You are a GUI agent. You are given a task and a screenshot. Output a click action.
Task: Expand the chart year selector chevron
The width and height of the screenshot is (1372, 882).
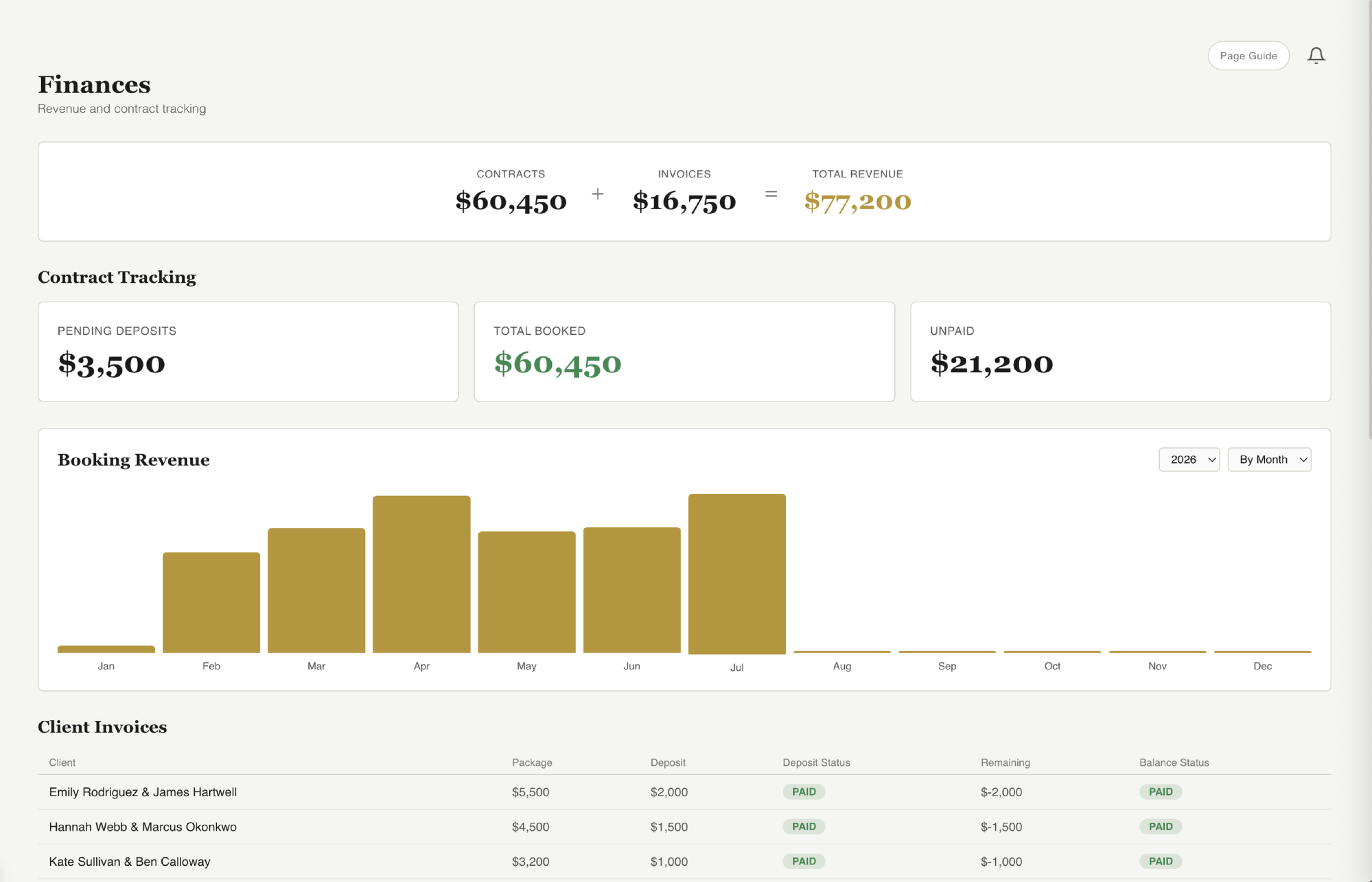[1211, 459]
